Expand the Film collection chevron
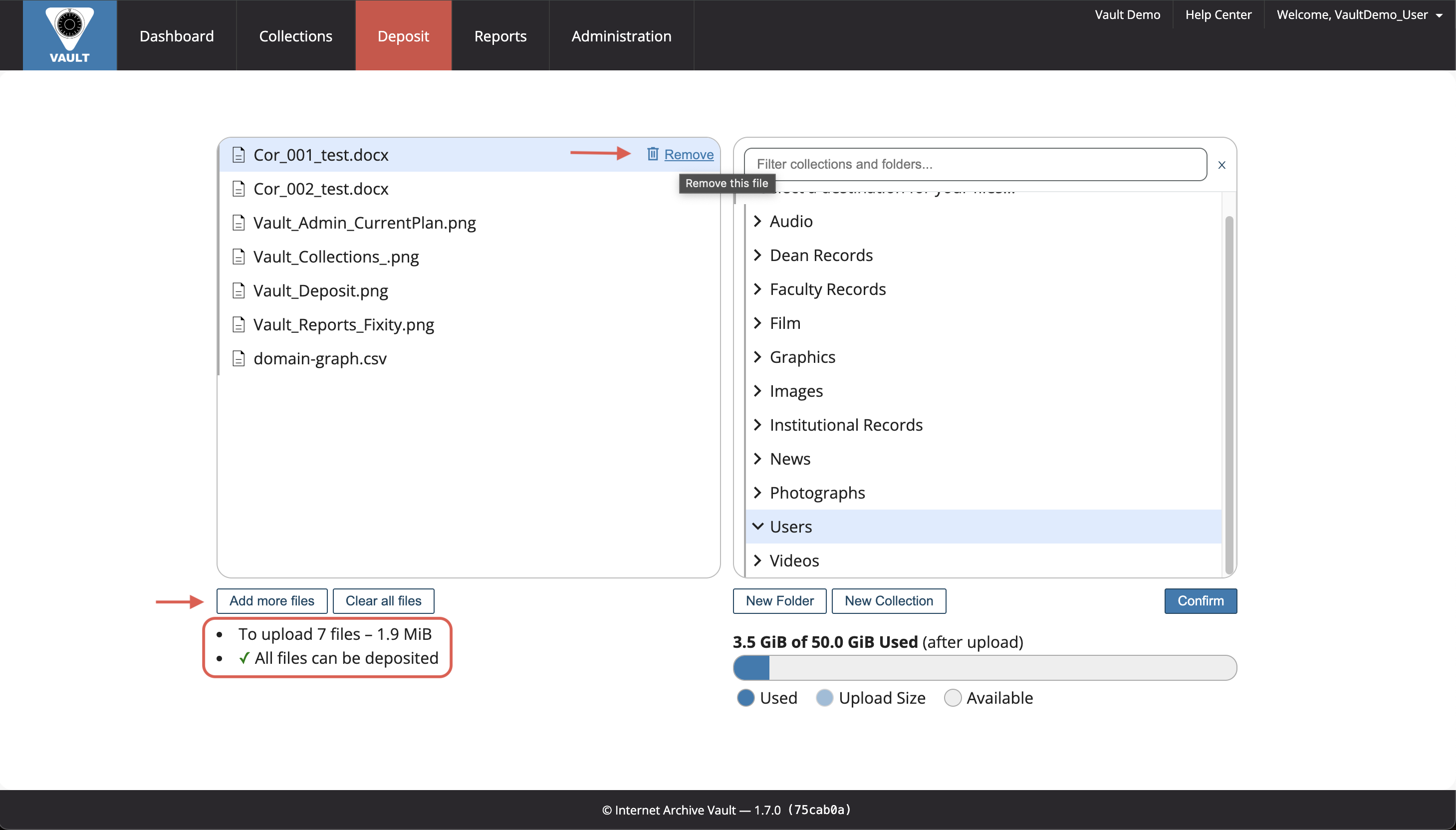This screenshot has height=830, width=1456. point(757,323)
